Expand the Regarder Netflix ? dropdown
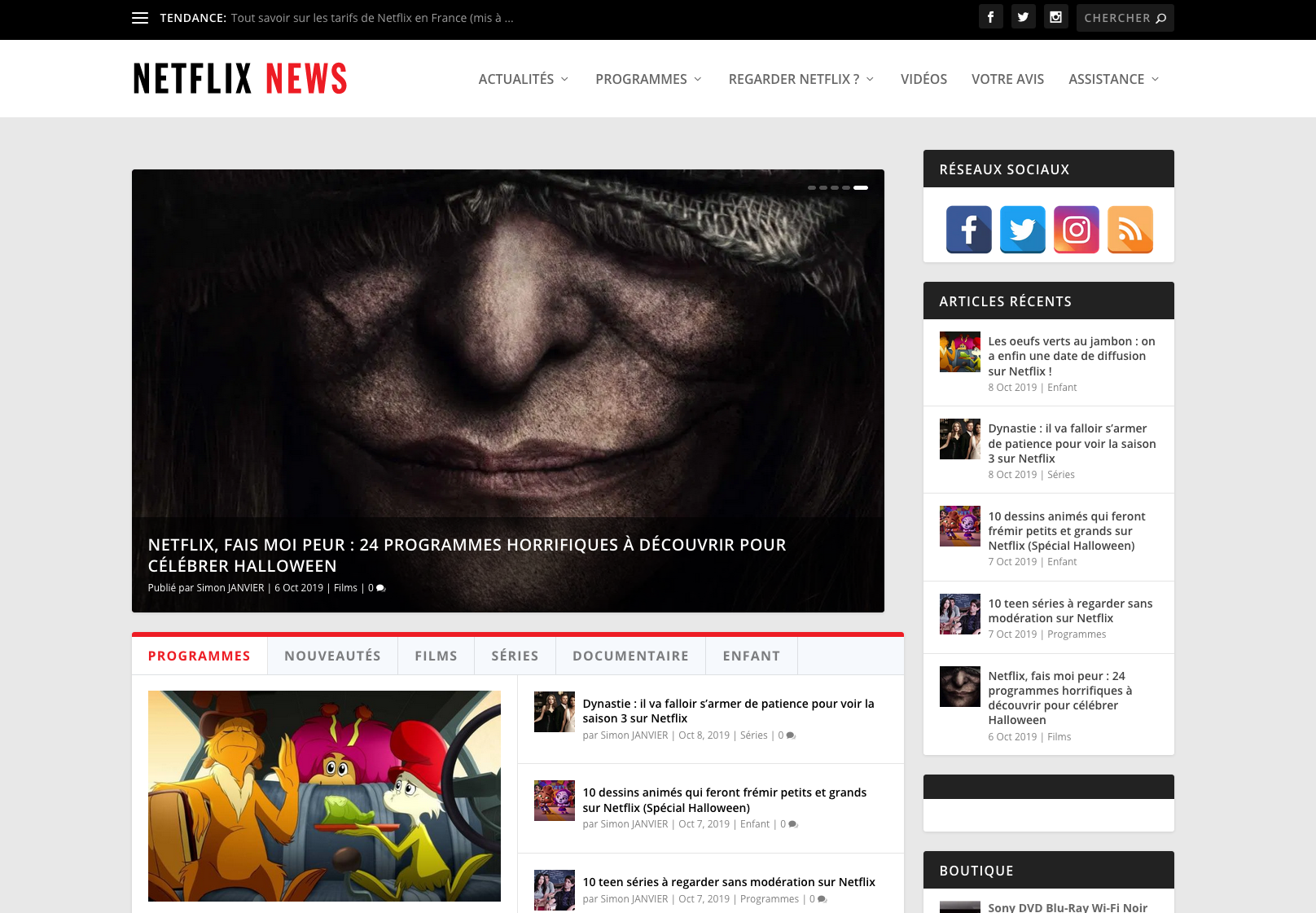The width and height of the screenshot is (1316, 913). point(801,79)
